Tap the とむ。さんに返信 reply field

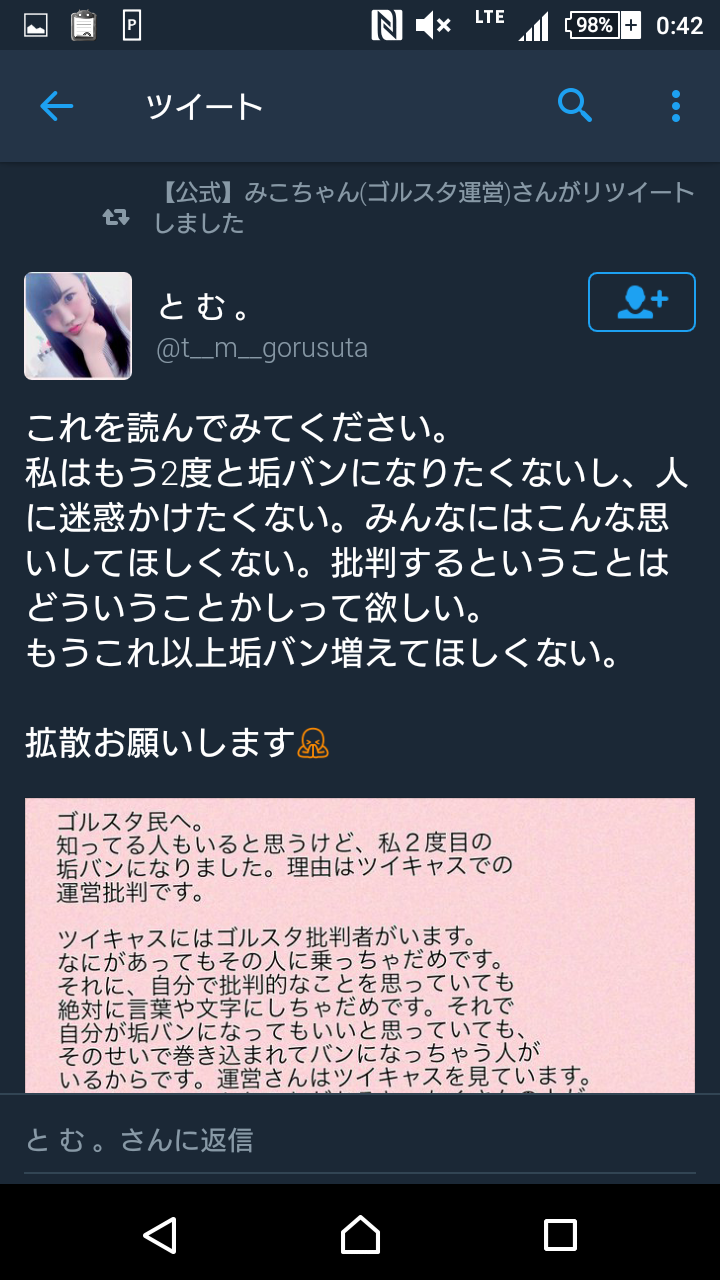[x=360, y=1139]
